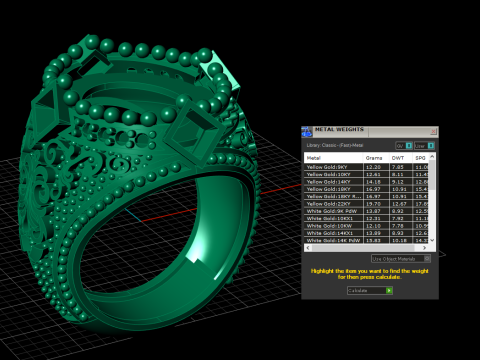
Task: Close the Metal Weights panel
Action: pyautogui.click(x=433, y=132)
